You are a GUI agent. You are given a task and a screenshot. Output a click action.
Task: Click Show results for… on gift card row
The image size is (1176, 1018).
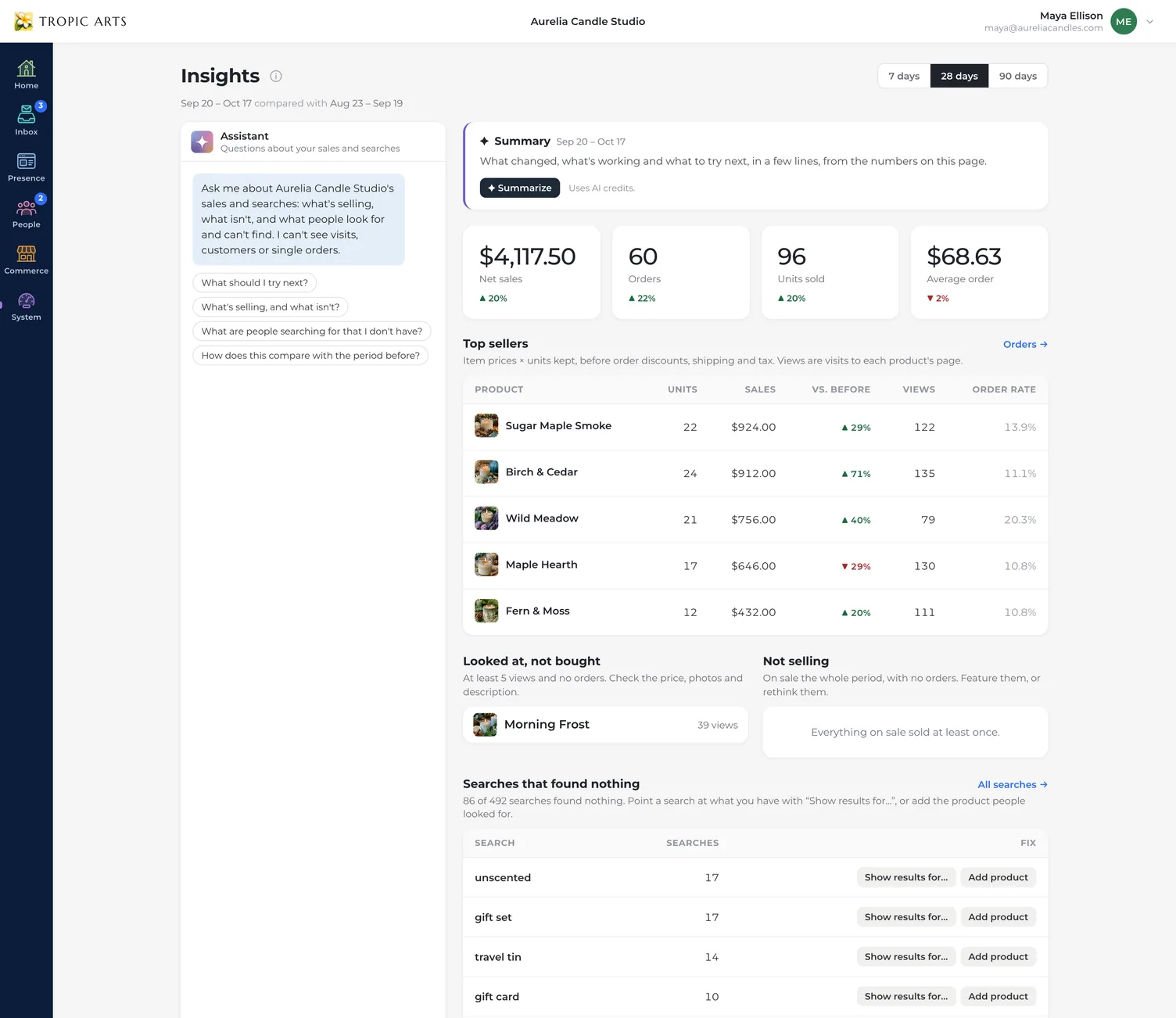tap(906, 996)
